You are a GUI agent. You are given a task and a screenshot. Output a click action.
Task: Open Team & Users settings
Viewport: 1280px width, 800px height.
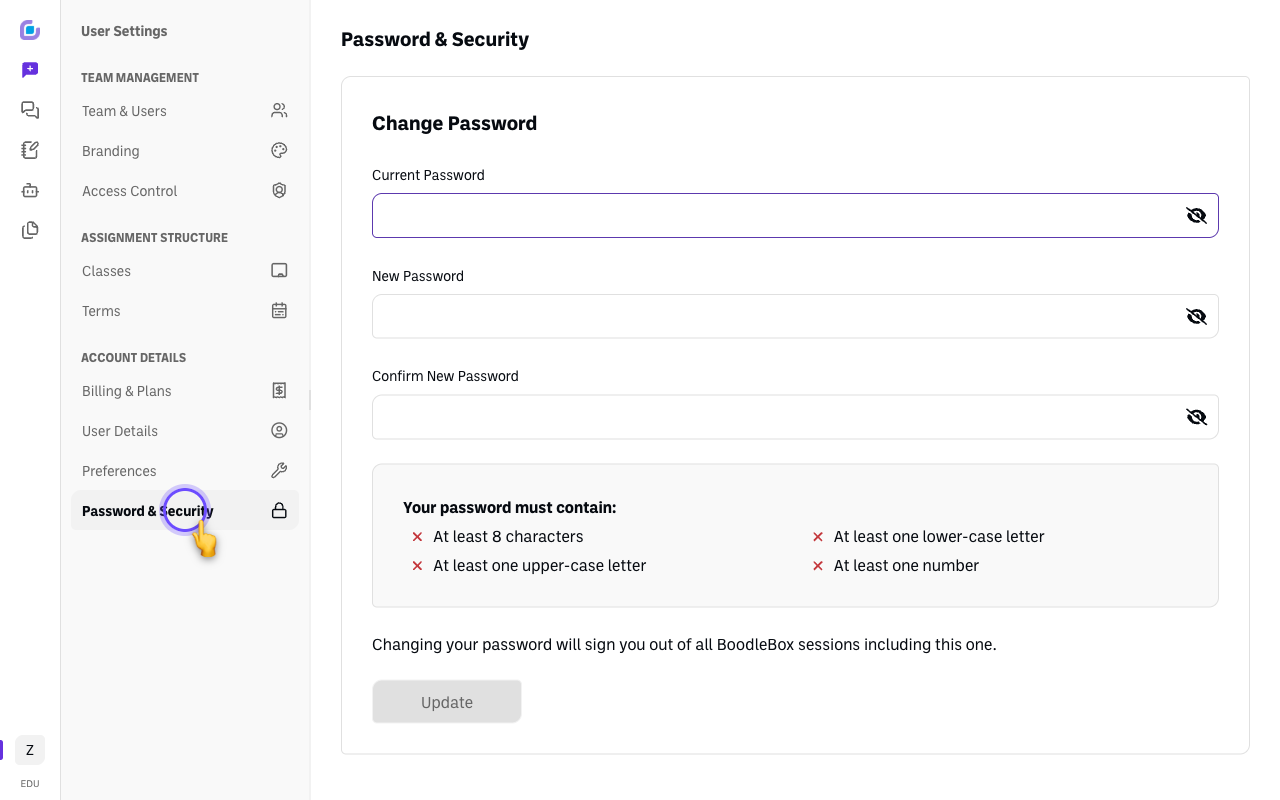click(185, 111)
